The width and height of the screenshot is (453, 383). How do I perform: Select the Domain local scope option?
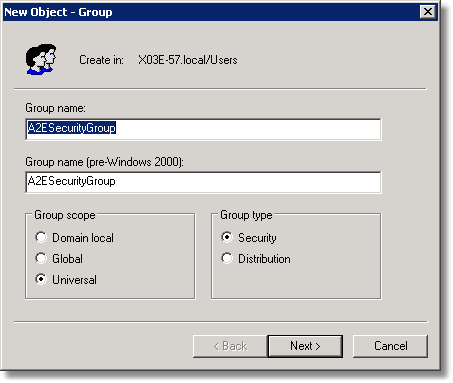click(x=74, y=238)
